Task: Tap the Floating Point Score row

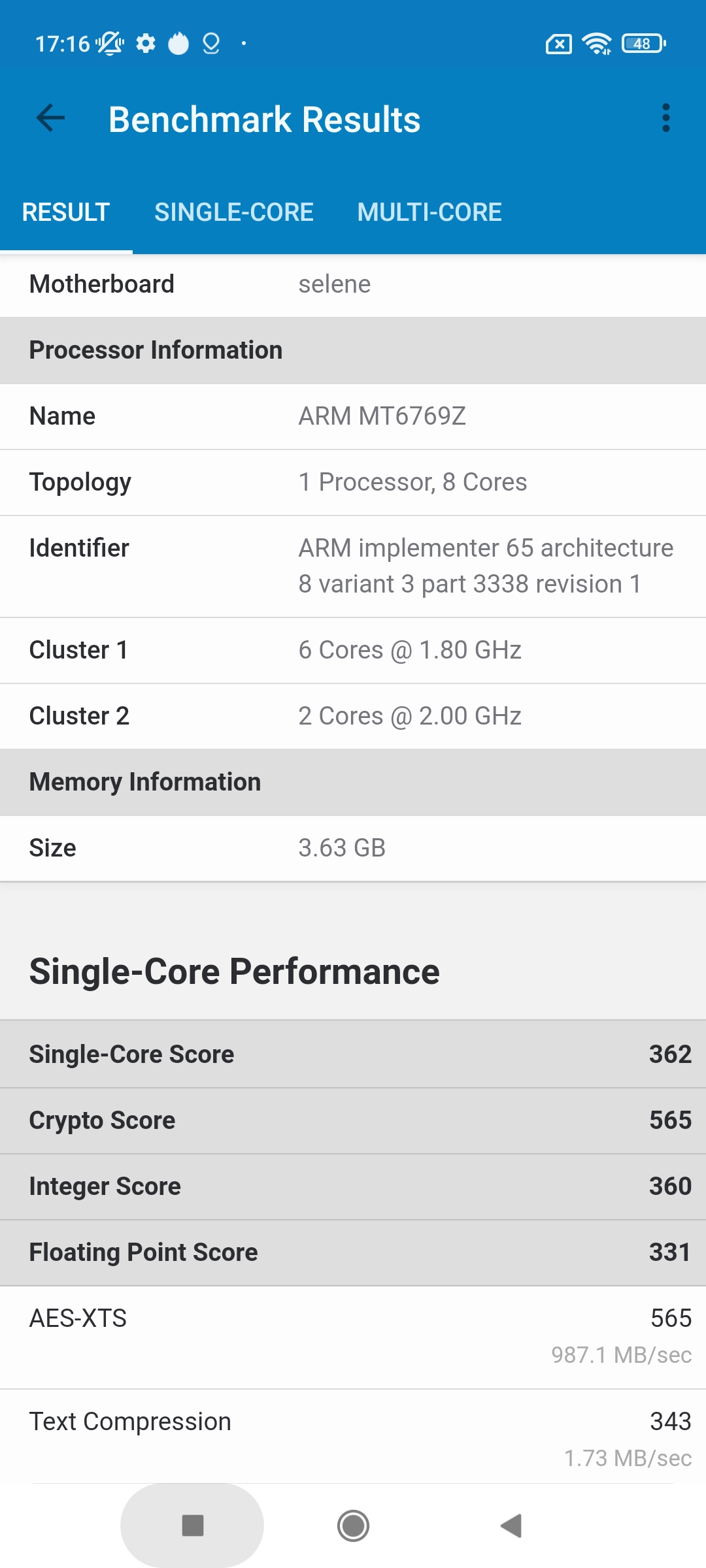Action: [353, 1252]
